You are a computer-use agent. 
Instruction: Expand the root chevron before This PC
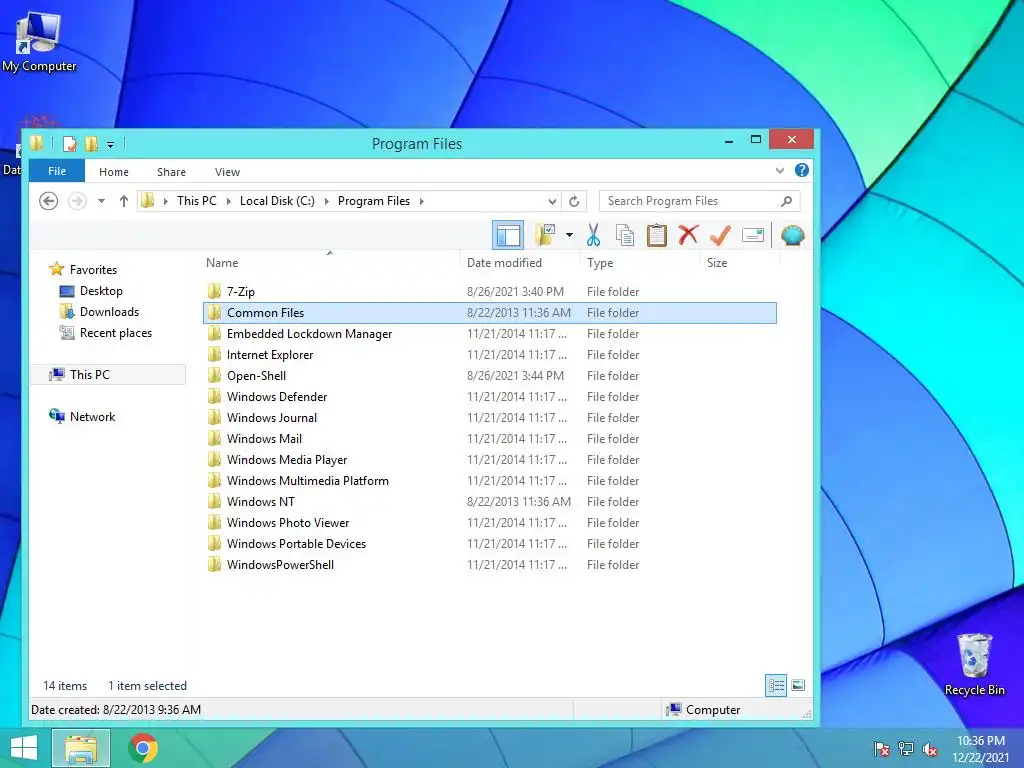pyautogui.click(x=166, y=201)
